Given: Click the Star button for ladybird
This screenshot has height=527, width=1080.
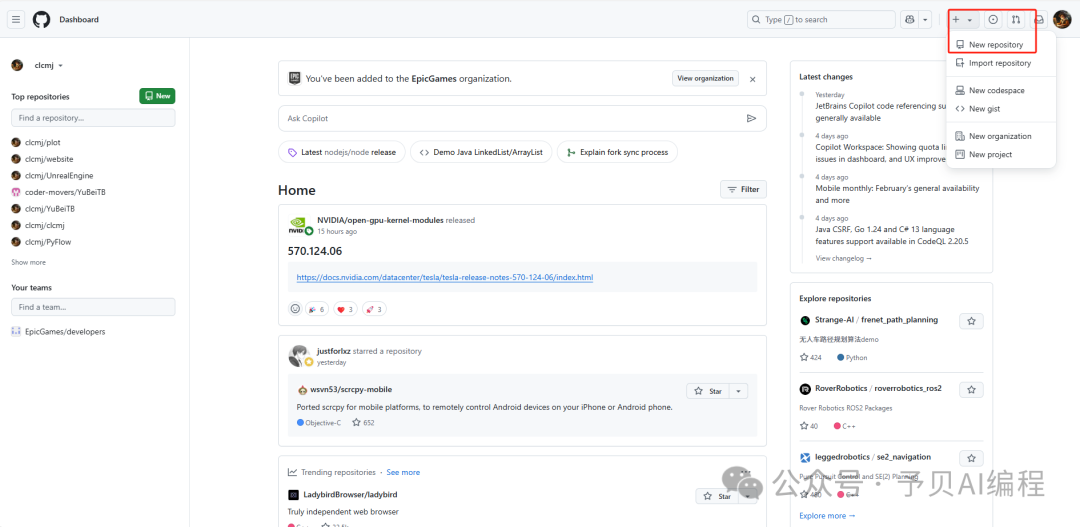Looking at the screenshot, I should [x=718, y=496].
